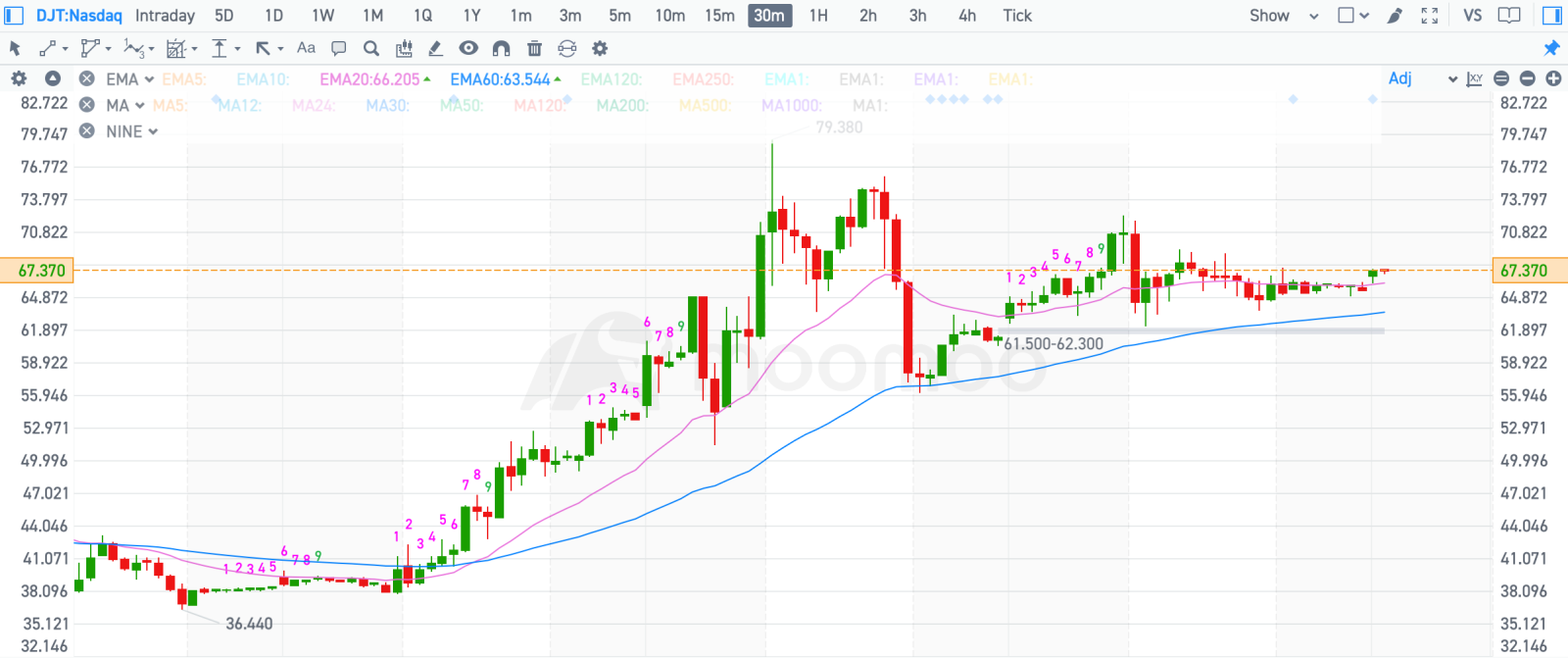Open dropdown next to polygon tool
Image resolution: width=1568 pixels, height=658 pixels.
(x=108, y=49)
